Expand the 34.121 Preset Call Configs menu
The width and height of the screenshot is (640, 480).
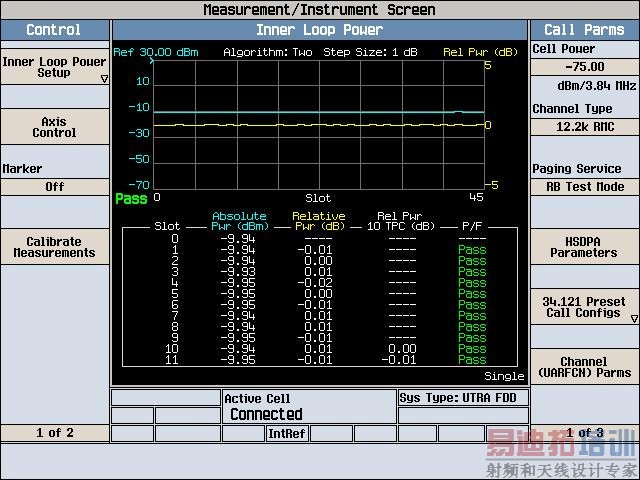[x=584, y=307]
